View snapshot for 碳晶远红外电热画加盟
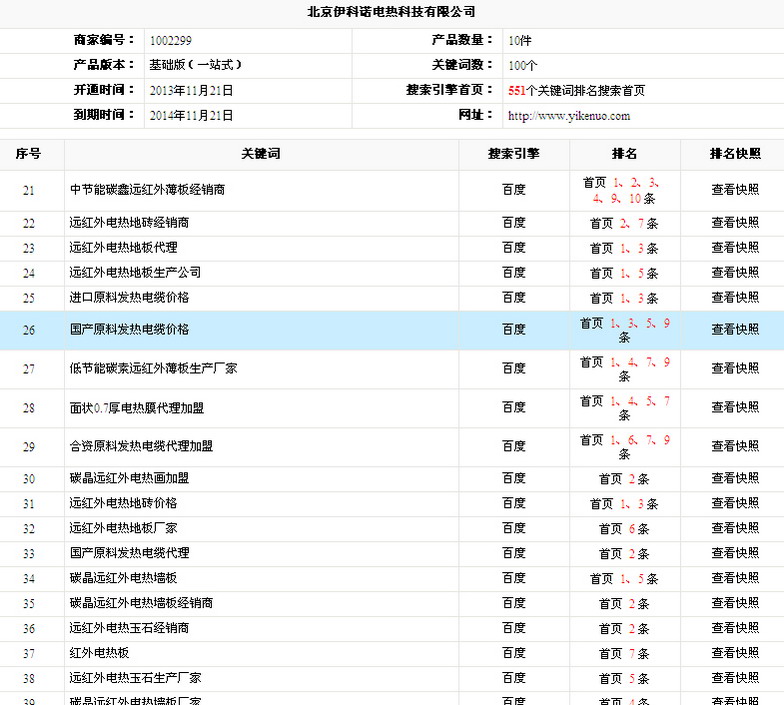Viewport: 784px width, 705px height. pyautogui.click(x=735, y=478)
